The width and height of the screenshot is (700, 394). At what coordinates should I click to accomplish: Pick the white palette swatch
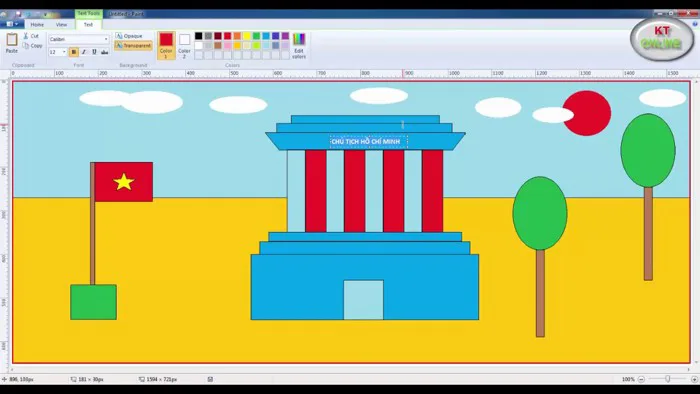point(199,46)
